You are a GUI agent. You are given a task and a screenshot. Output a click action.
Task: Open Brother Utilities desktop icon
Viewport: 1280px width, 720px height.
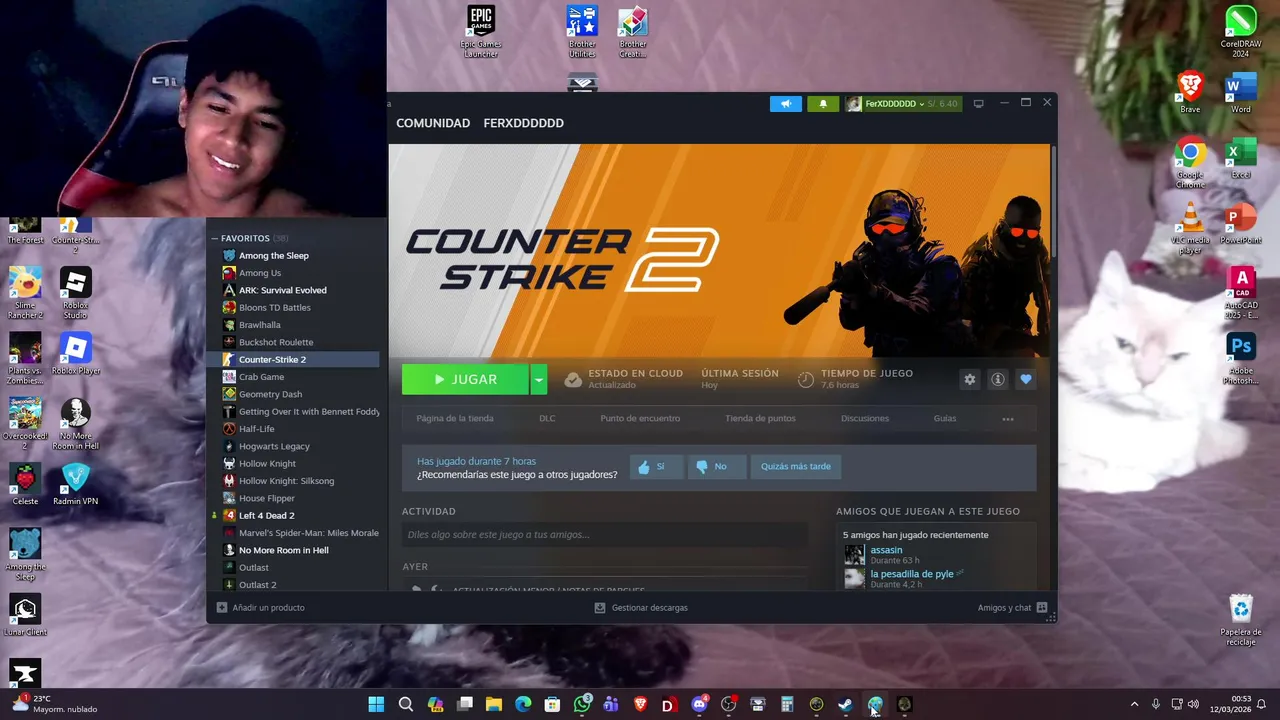(582, 31)
